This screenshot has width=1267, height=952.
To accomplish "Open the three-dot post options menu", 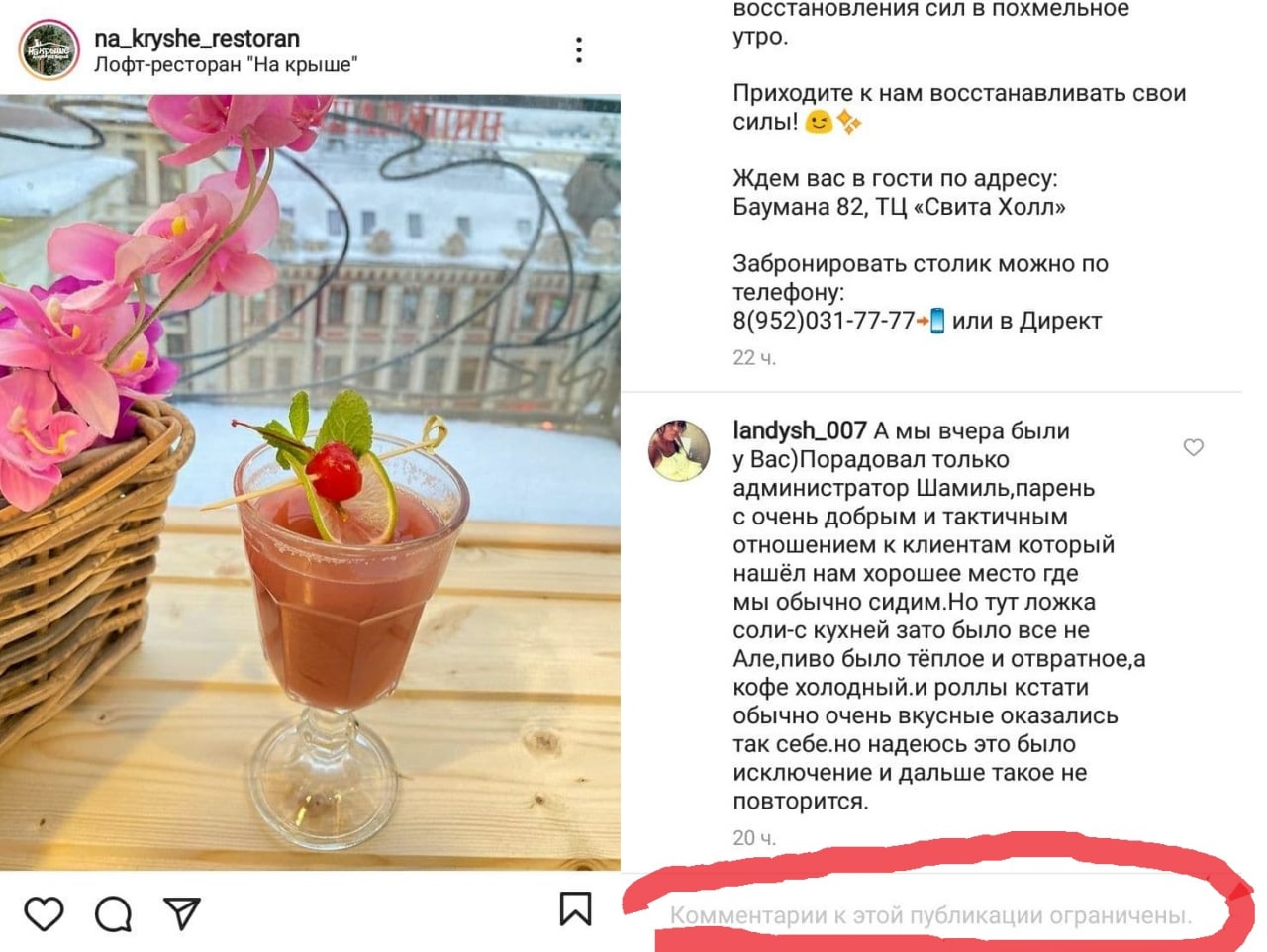I will point(579,50).
